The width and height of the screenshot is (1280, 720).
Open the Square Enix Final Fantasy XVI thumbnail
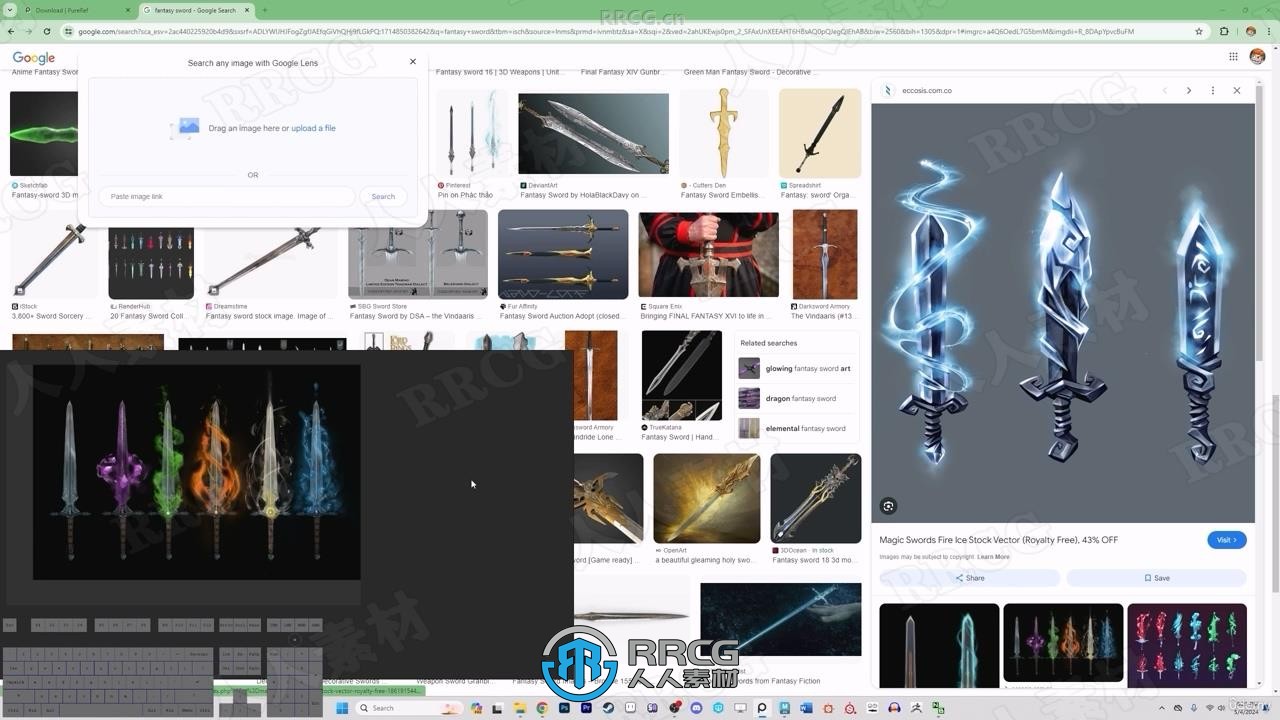coord(708,254)
